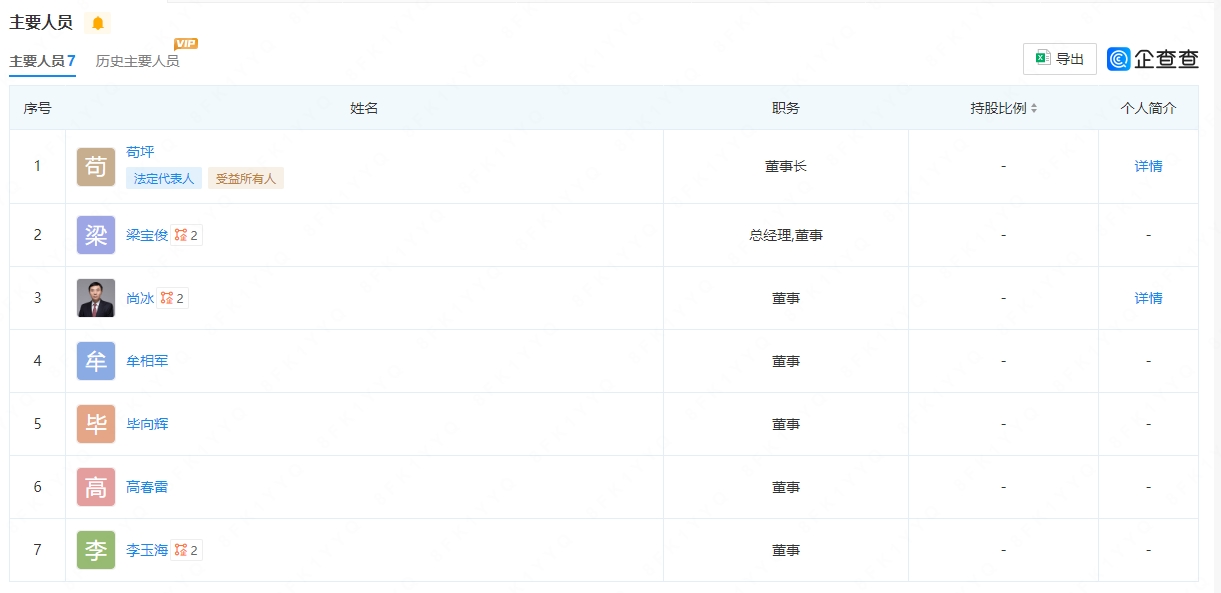Open 尚冰 name link

[140, 298]
